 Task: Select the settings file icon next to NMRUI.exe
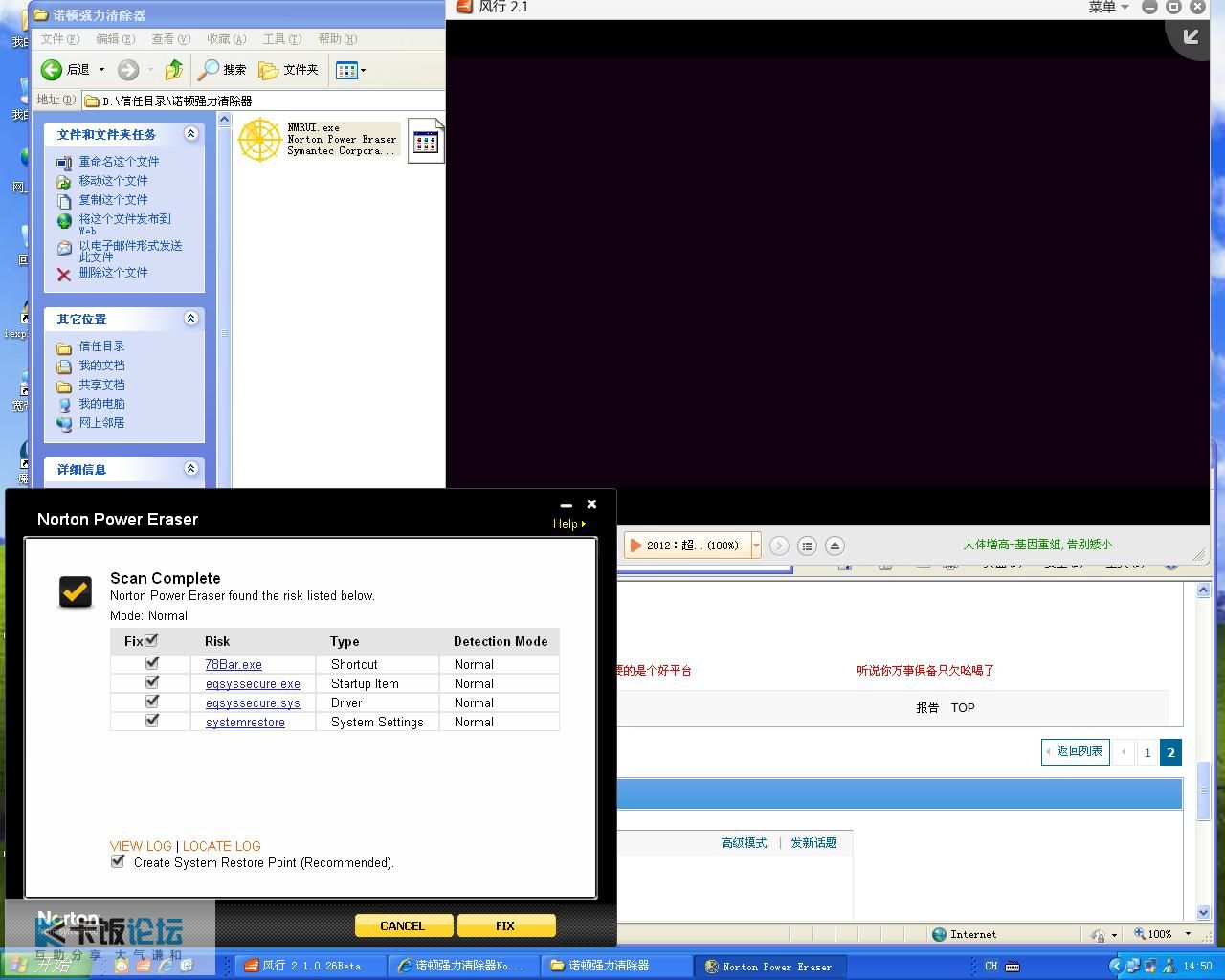[x=426, y=141]
